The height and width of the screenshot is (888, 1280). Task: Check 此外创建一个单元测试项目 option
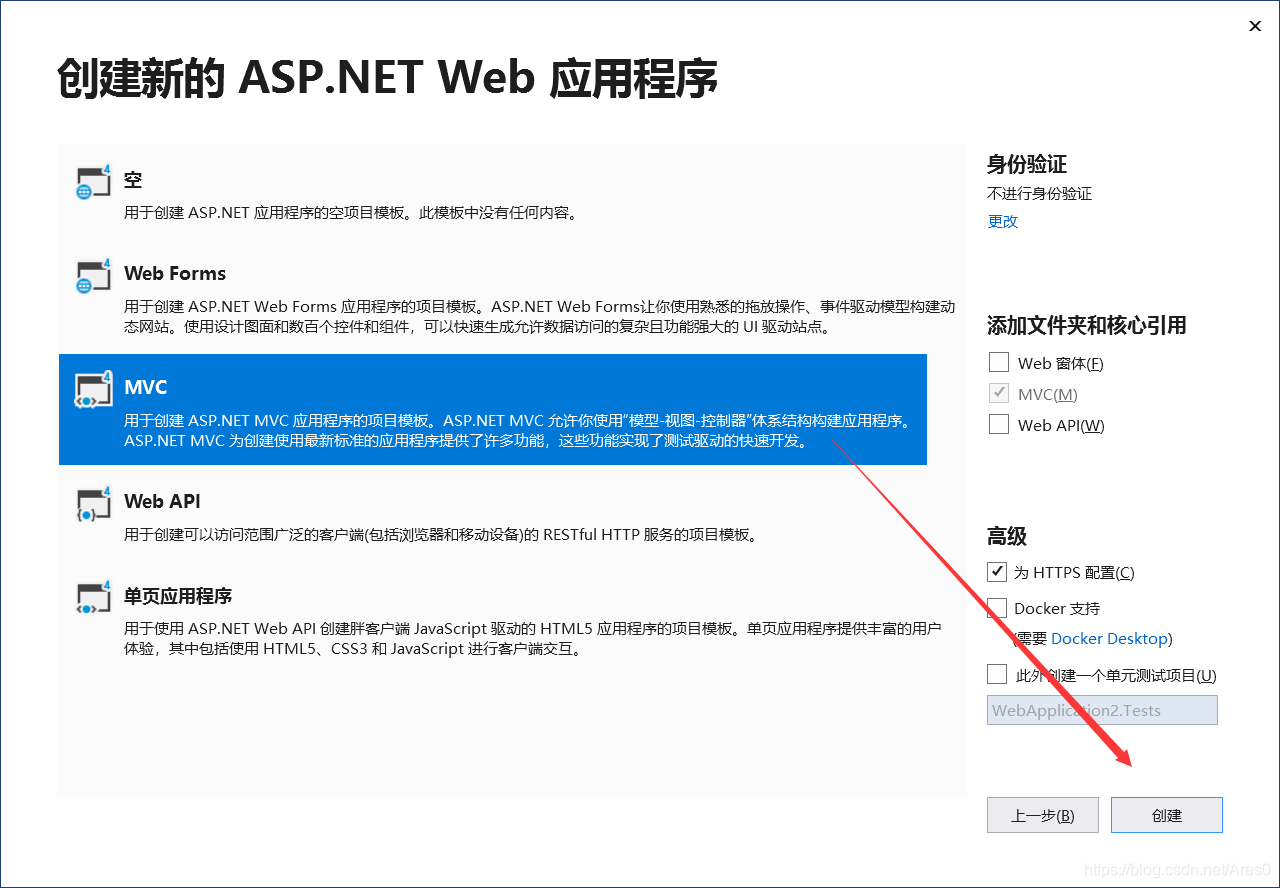pyautogui.click(x=996, y=674)
